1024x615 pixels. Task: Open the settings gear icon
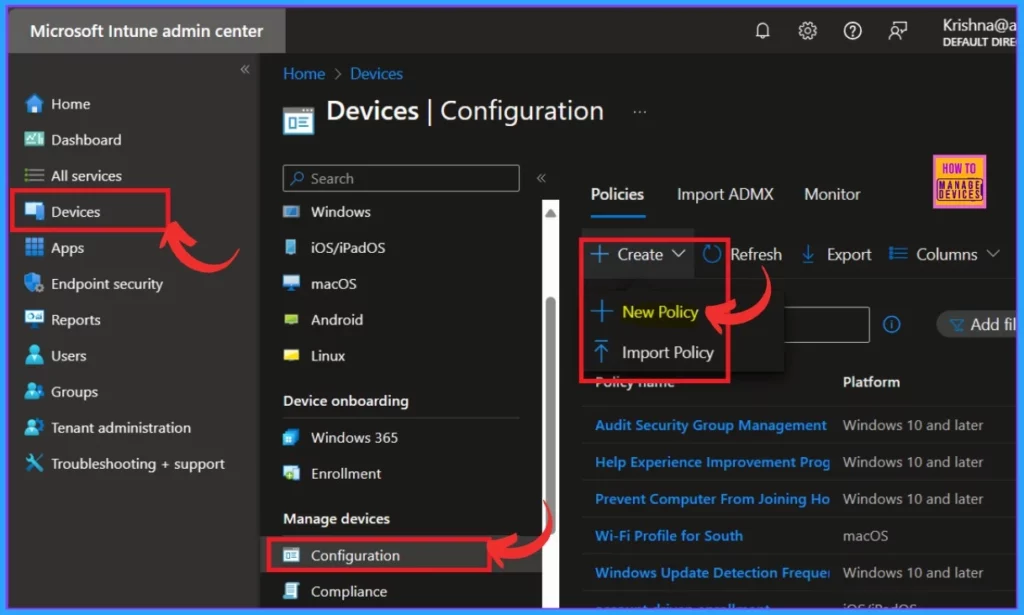coord(807,31)
